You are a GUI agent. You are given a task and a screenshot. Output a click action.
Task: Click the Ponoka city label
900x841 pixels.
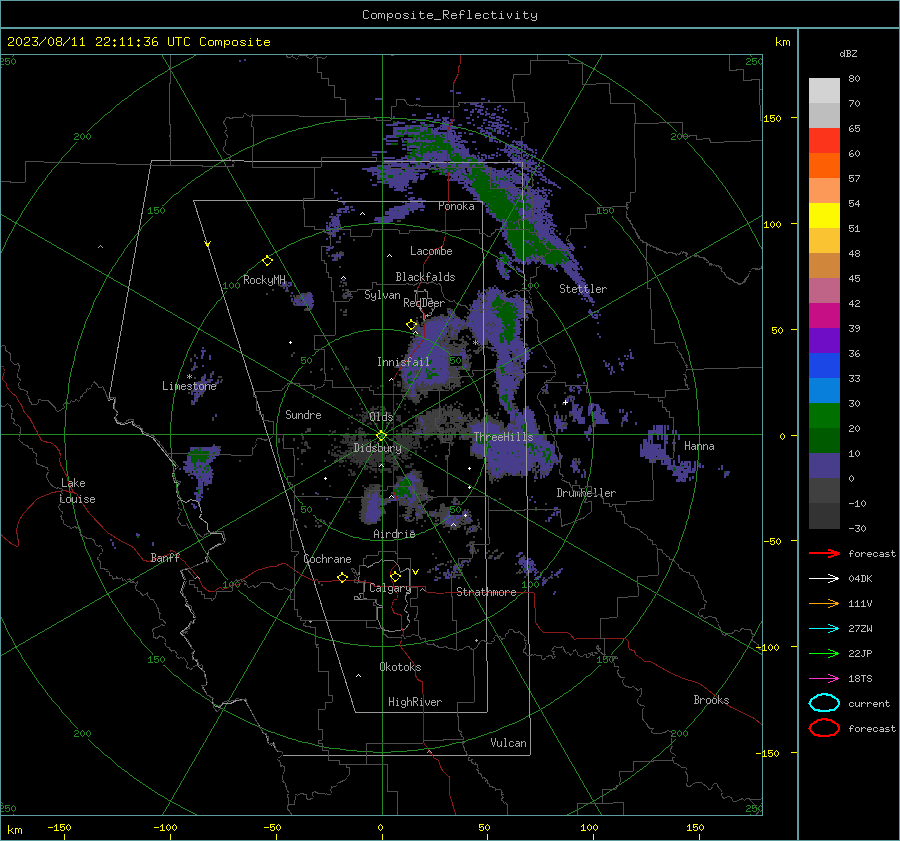456,206
